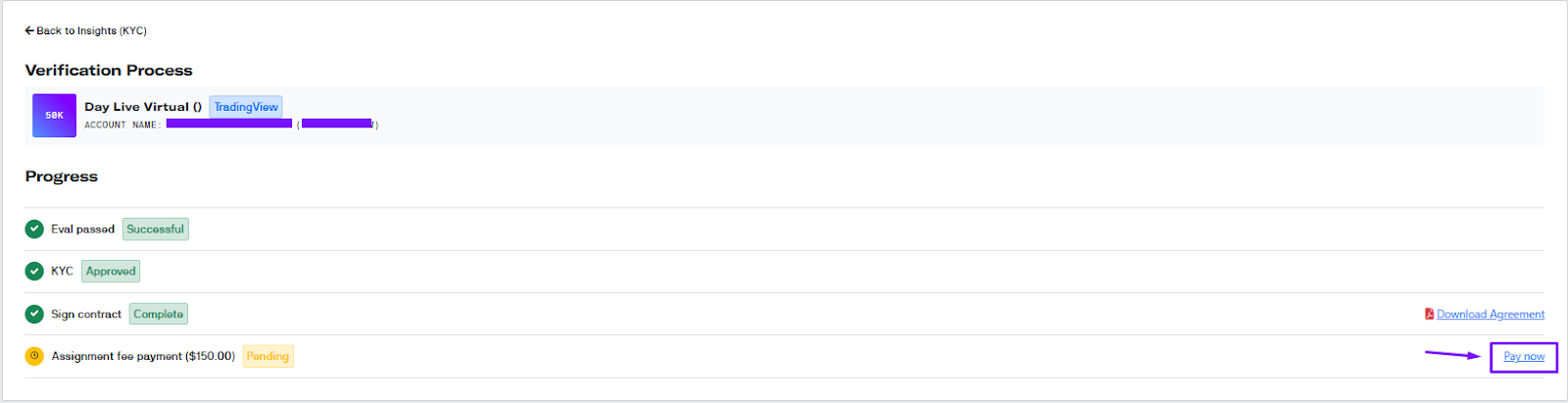The height and width of the screenshot is (403, 1568).
Task: Click the KYC green checkmark icon
Action: (x=34, y=272)
